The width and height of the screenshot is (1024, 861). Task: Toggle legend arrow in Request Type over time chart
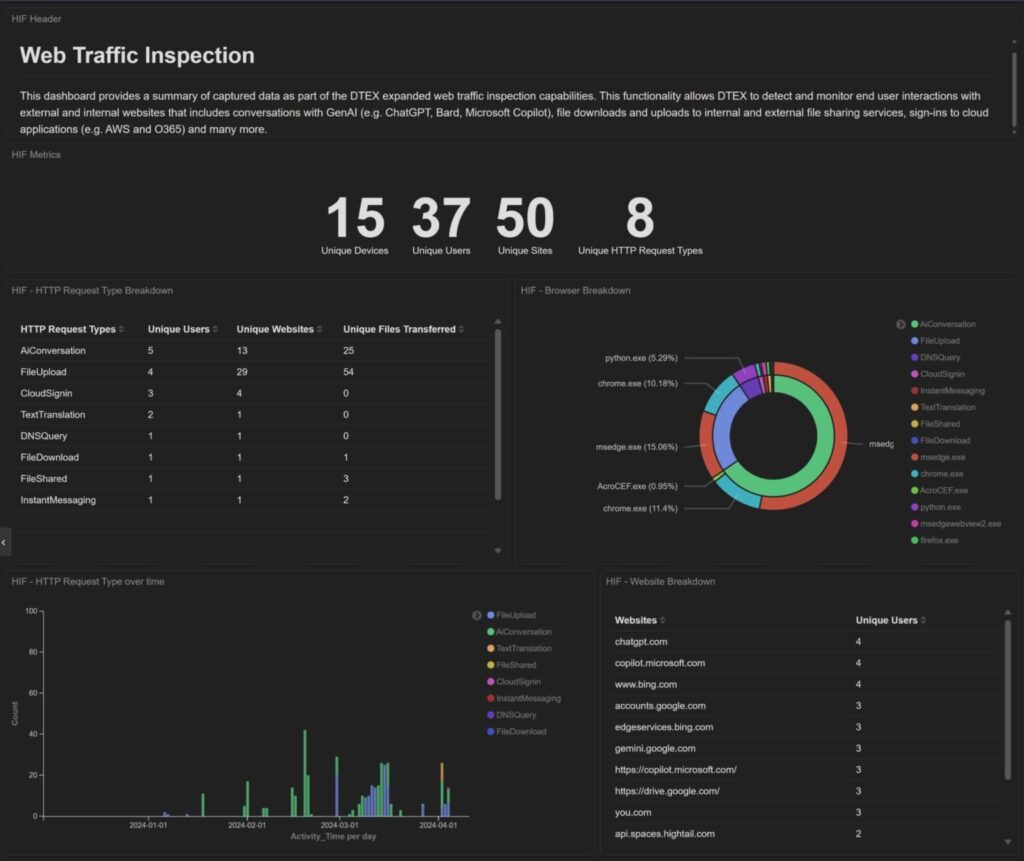(x=476, y=615)
